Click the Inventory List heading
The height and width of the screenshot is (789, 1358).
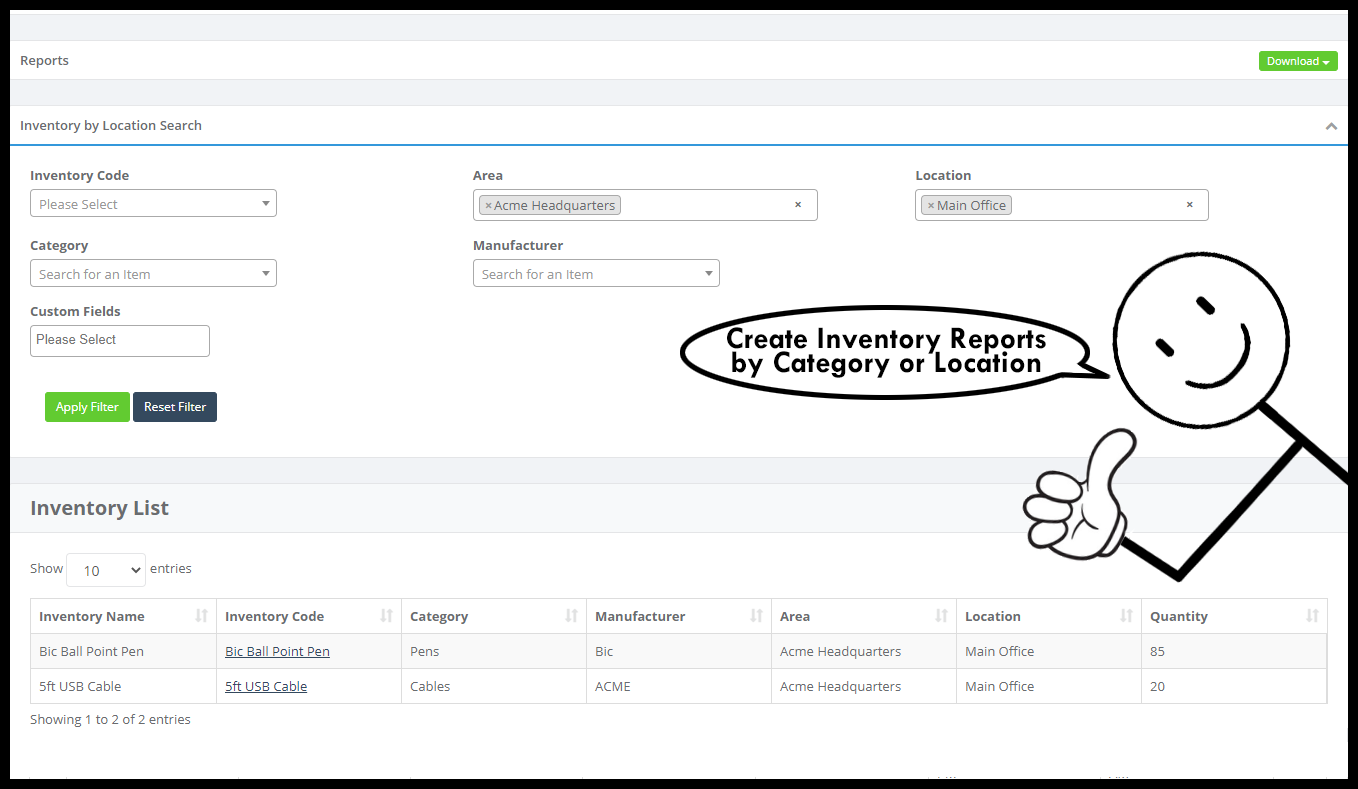coord(99,508)
